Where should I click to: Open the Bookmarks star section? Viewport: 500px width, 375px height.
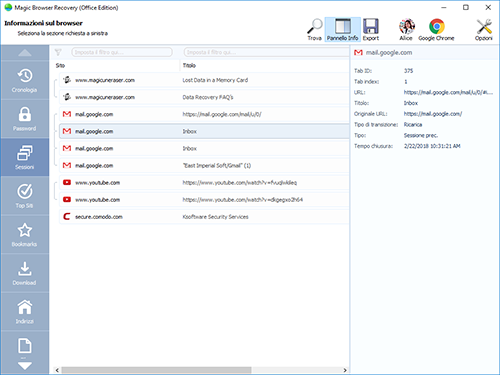click(x=25, y=234)
